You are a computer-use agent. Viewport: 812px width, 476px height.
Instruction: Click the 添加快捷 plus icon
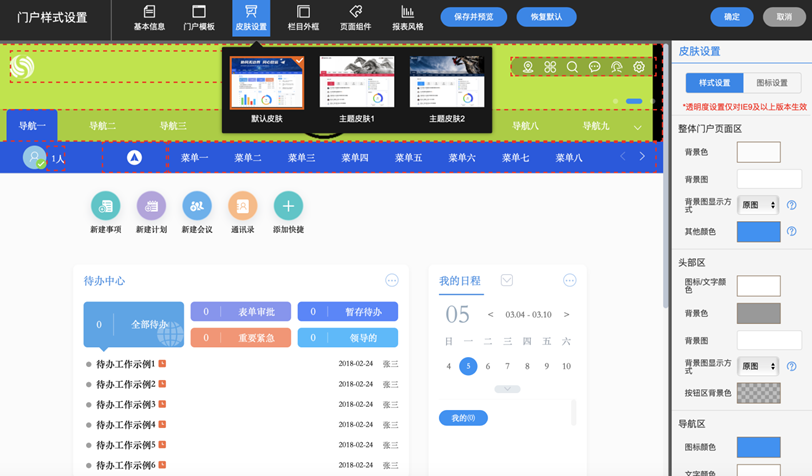(x=288, y=206)
